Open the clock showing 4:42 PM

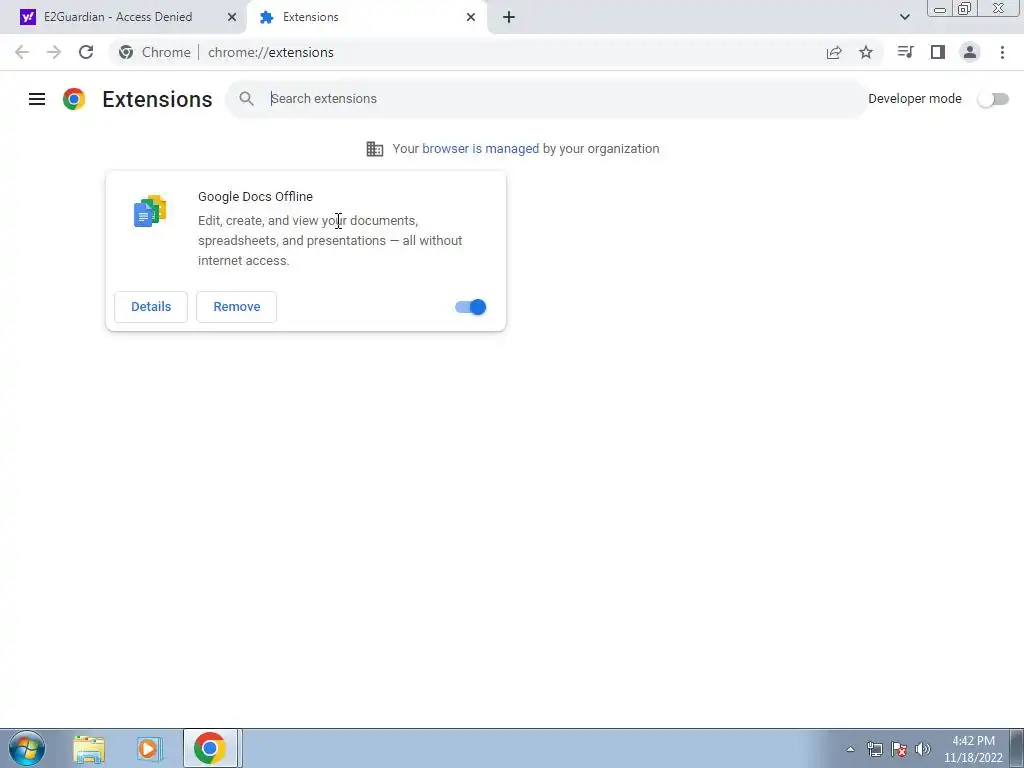[x=973, y=749]
